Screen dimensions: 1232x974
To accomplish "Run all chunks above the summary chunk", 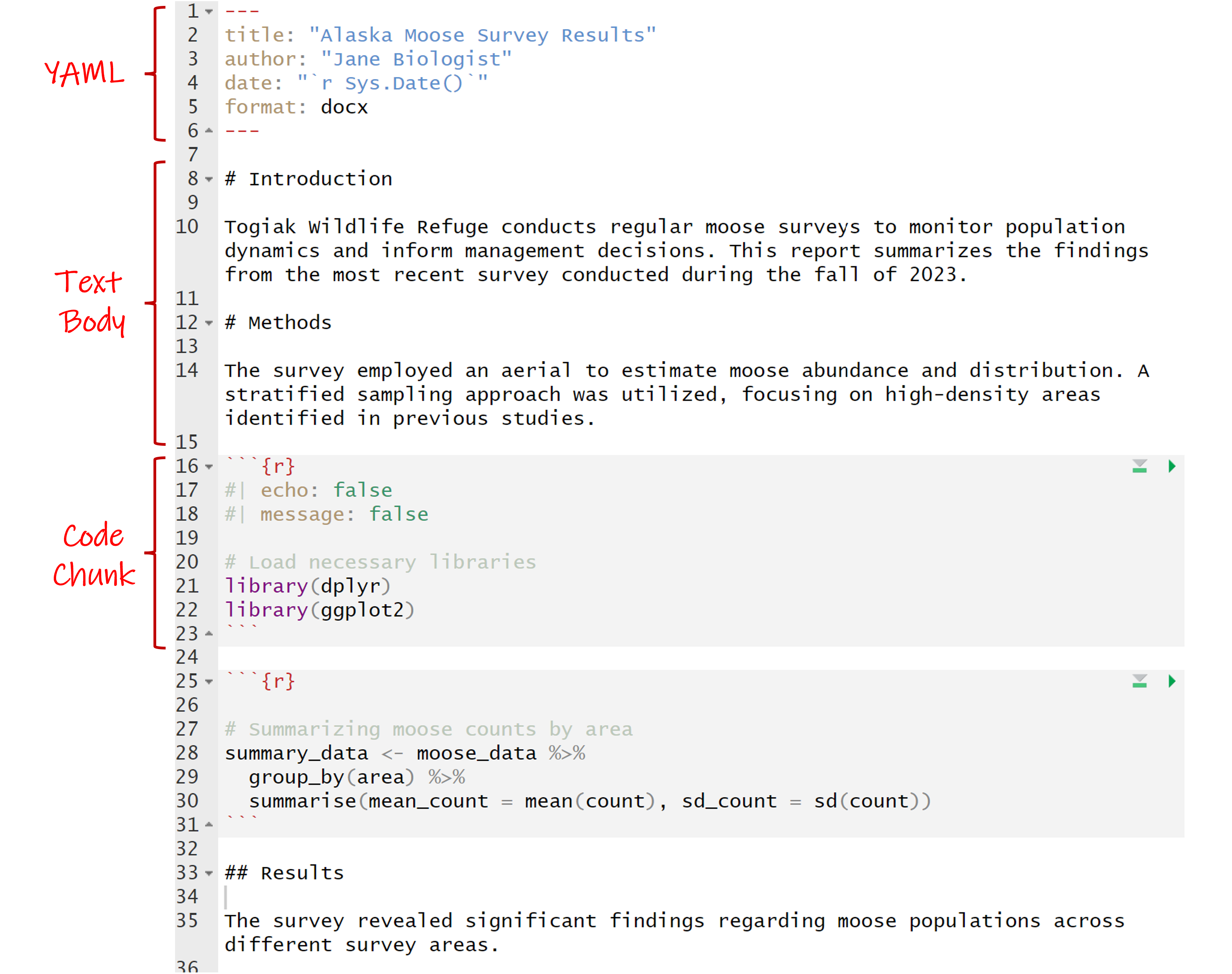I will click(x=1139, y=681).
